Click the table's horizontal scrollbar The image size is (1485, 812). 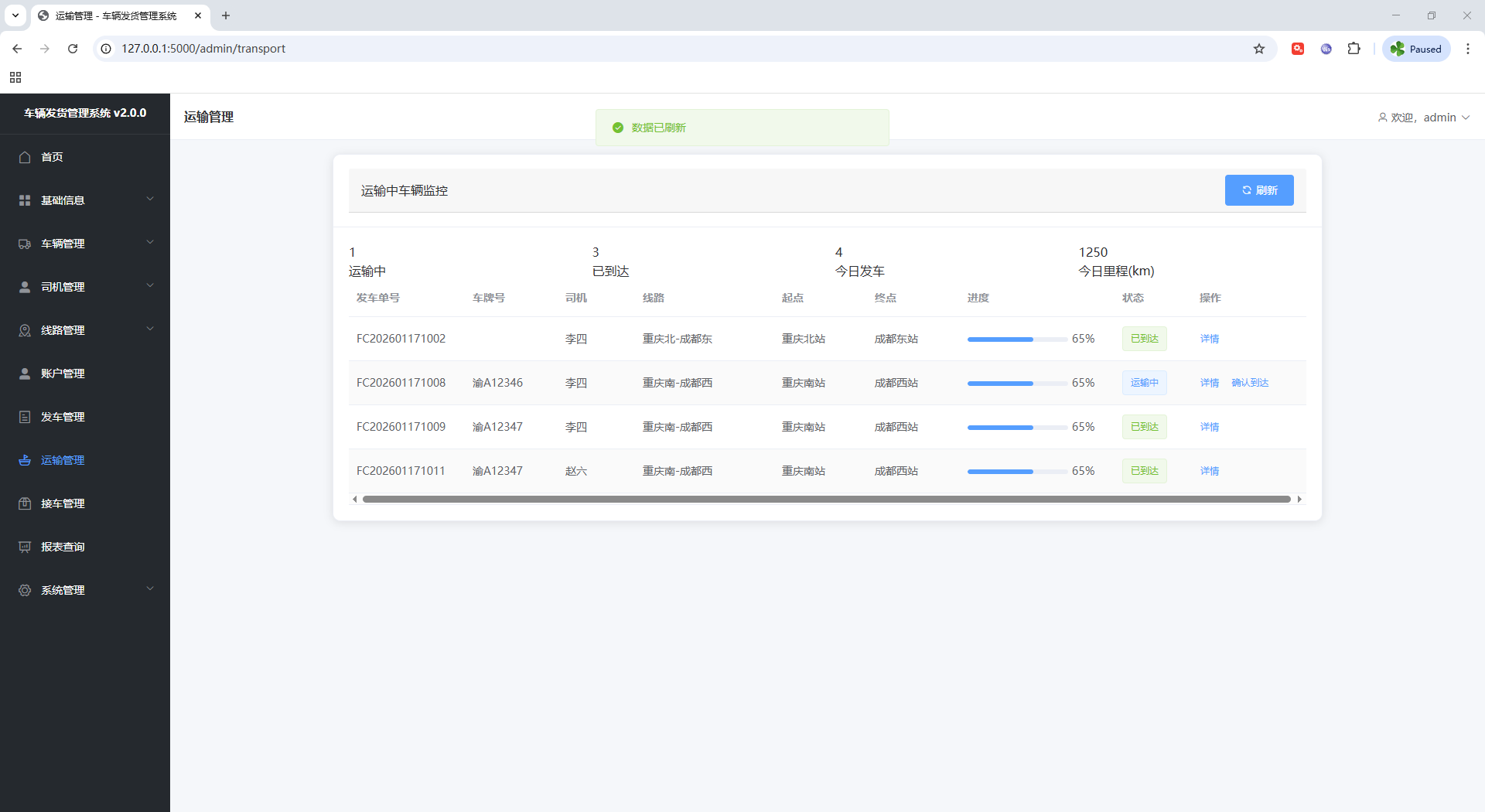(x=826, y=500)
